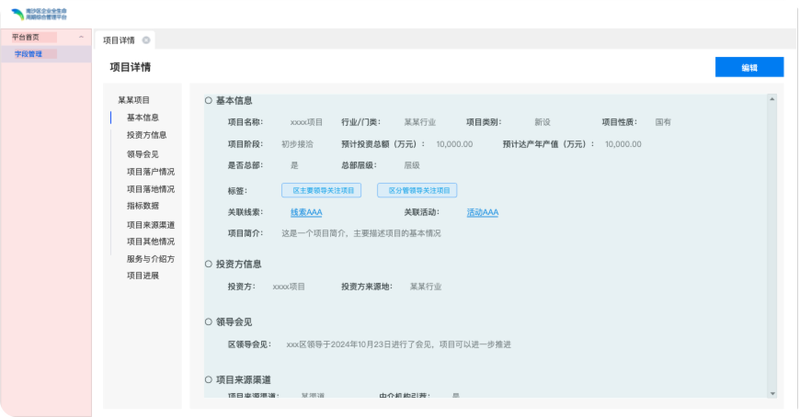This screenshot has width=800, height=417.
Task: Click the circle marker beside 领导会见 heading
Action: 208,322
